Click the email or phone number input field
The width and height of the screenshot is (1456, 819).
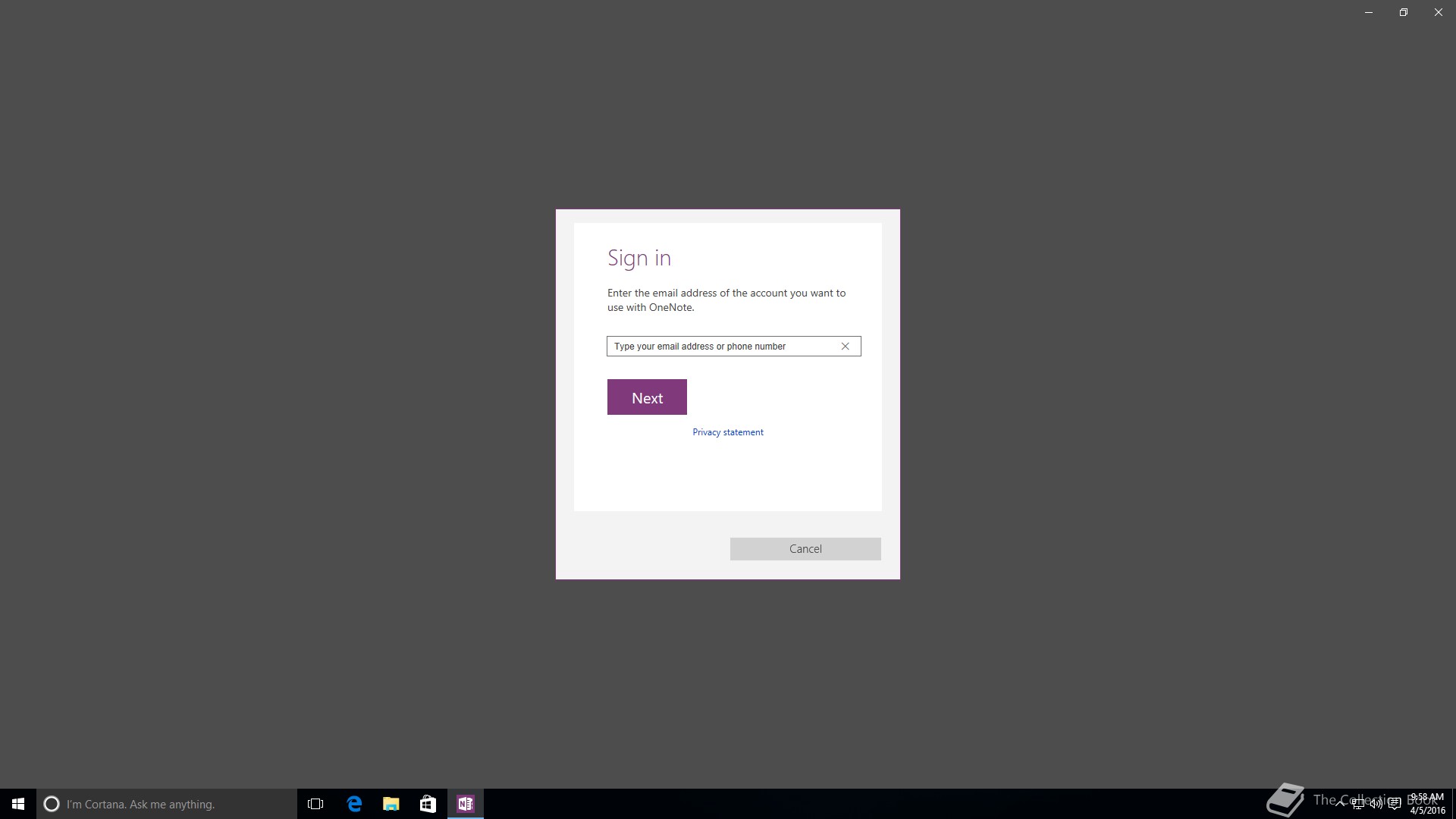pos(733,347)
